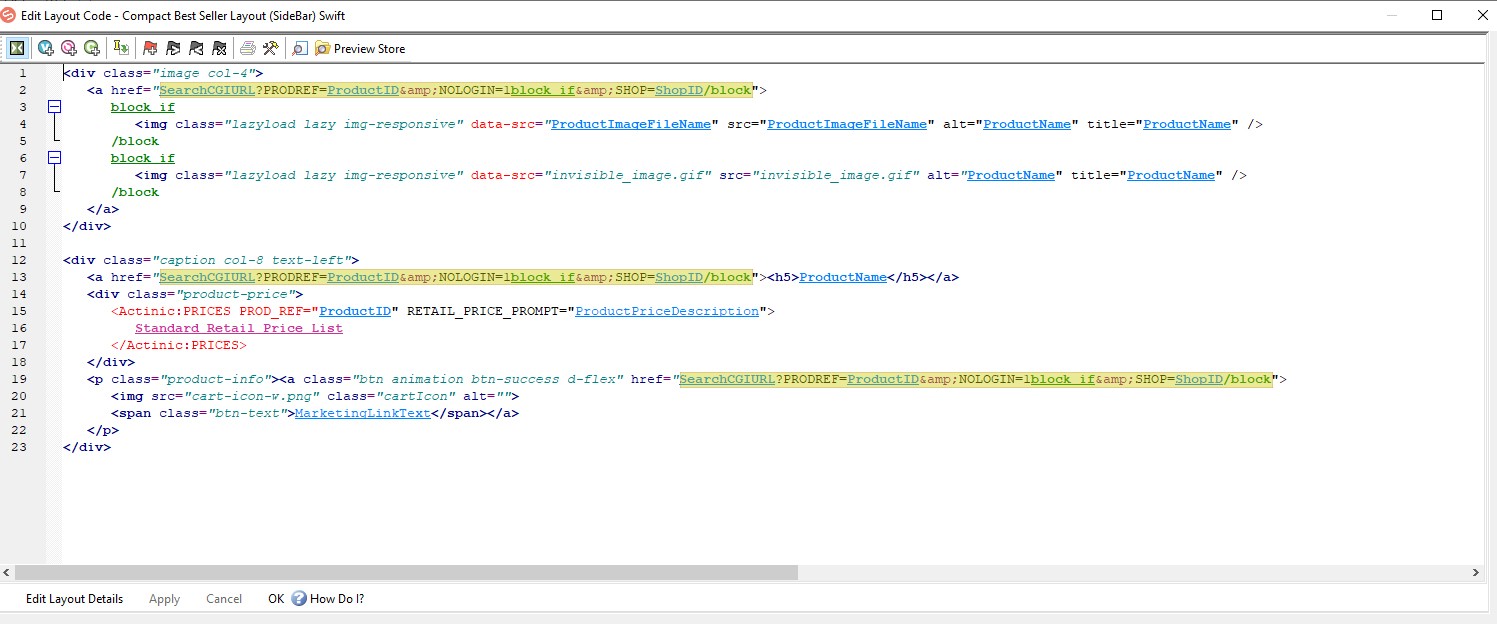Collapse the block_if section at line 3
This screenshot has width=1497, height=624.
click(x=55, y=107)
